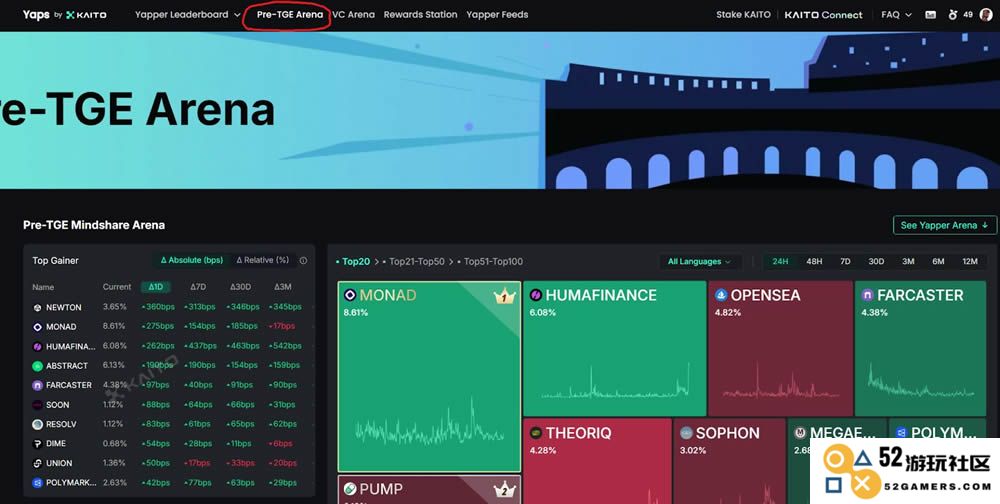
Task: Click SOPHON logo in treemap tile
Action: (x=686, y=433)
